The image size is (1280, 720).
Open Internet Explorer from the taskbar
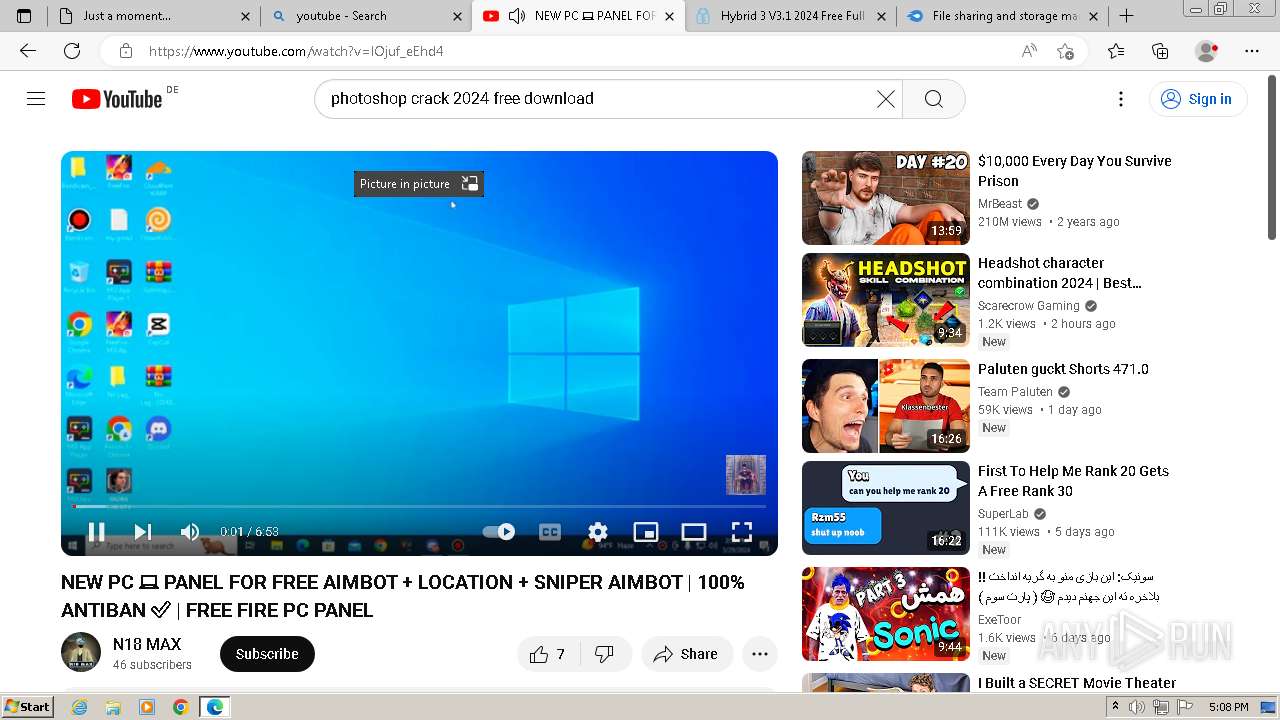[x=79, y=707]
